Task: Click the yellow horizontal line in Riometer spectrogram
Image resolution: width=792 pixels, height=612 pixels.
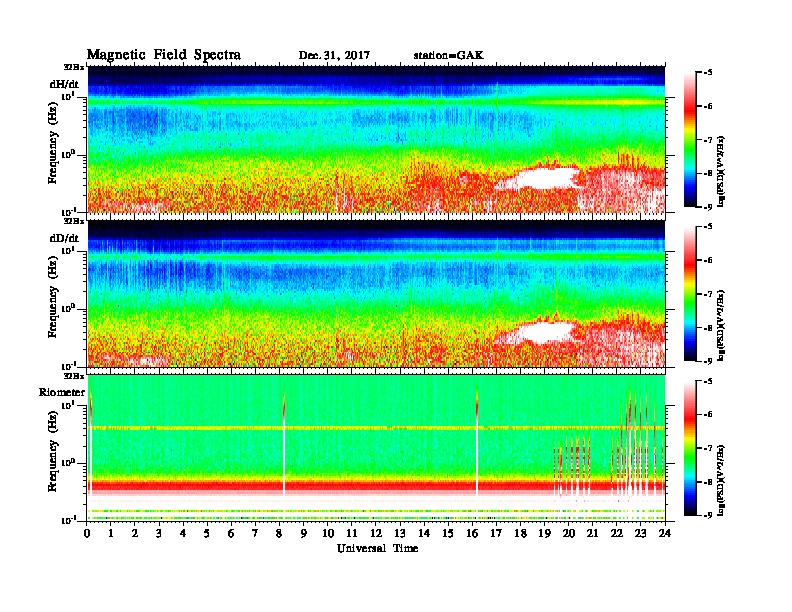Action: point(376,428)
